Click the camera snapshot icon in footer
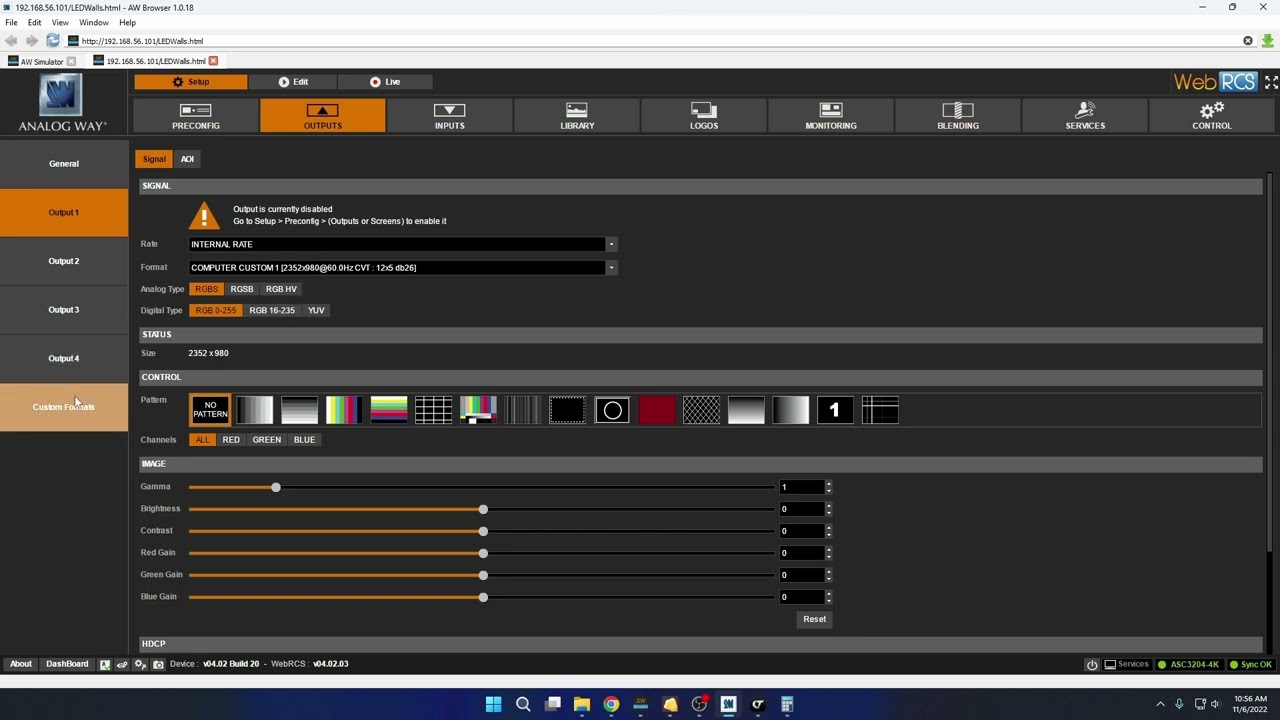This screenshot has height=720, width=1280. [x=158, y=664]
